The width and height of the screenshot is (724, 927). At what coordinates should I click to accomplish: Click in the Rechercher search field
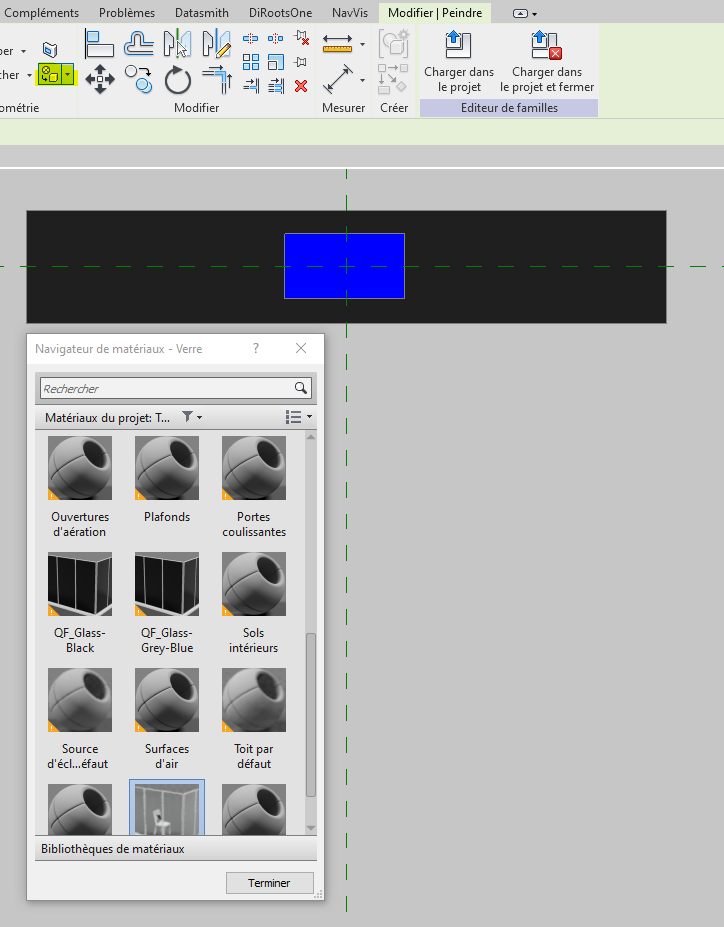(x=165, y=388)
